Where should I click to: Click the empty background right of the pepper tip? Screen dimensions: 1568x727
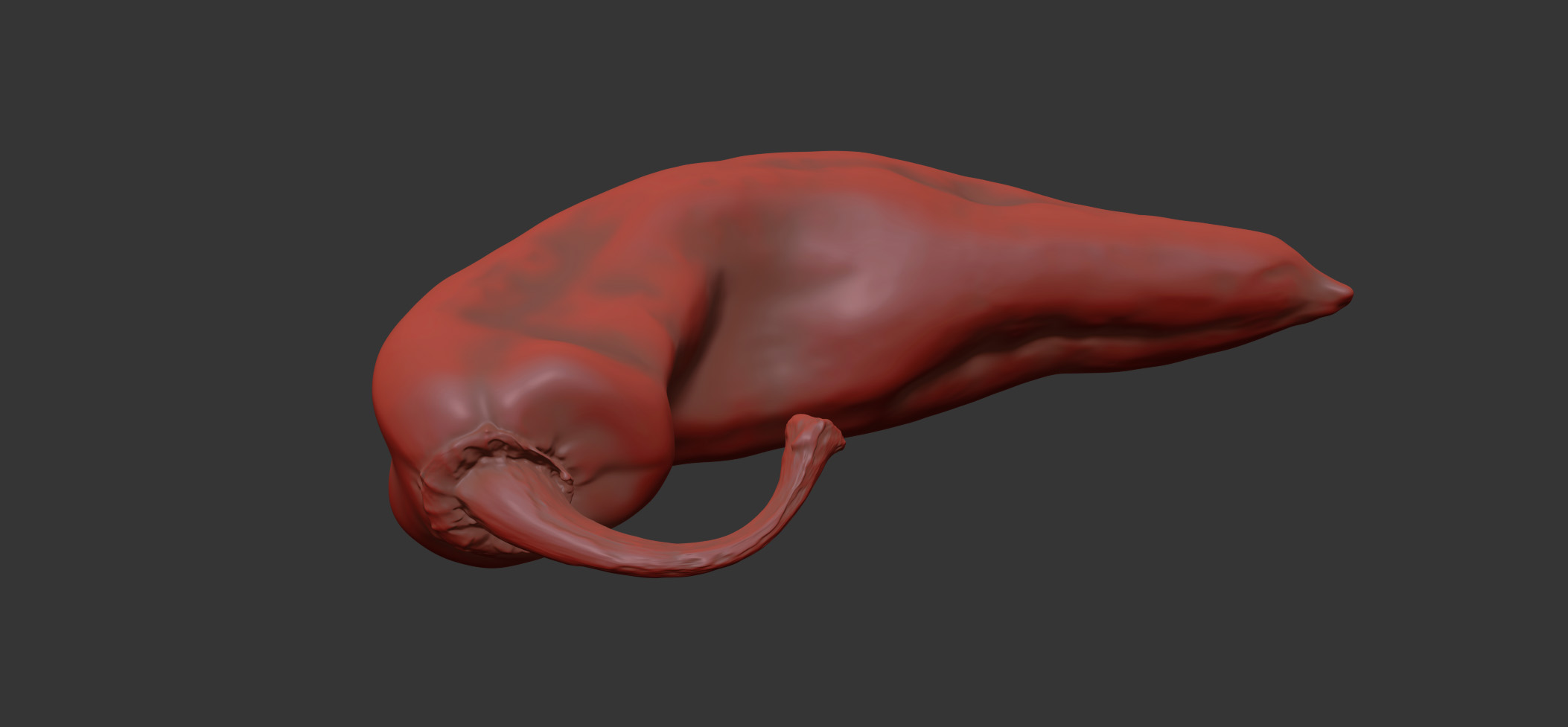[1452, 298]
